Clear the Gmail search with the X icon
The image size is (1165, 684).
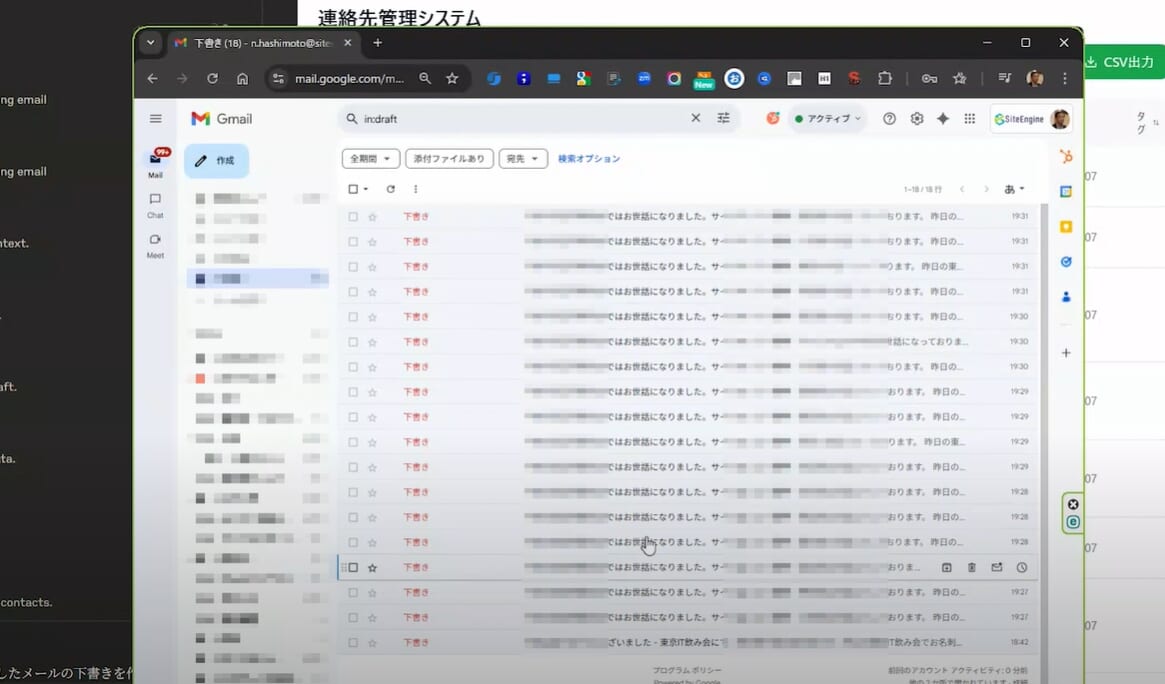coord(695,118)
